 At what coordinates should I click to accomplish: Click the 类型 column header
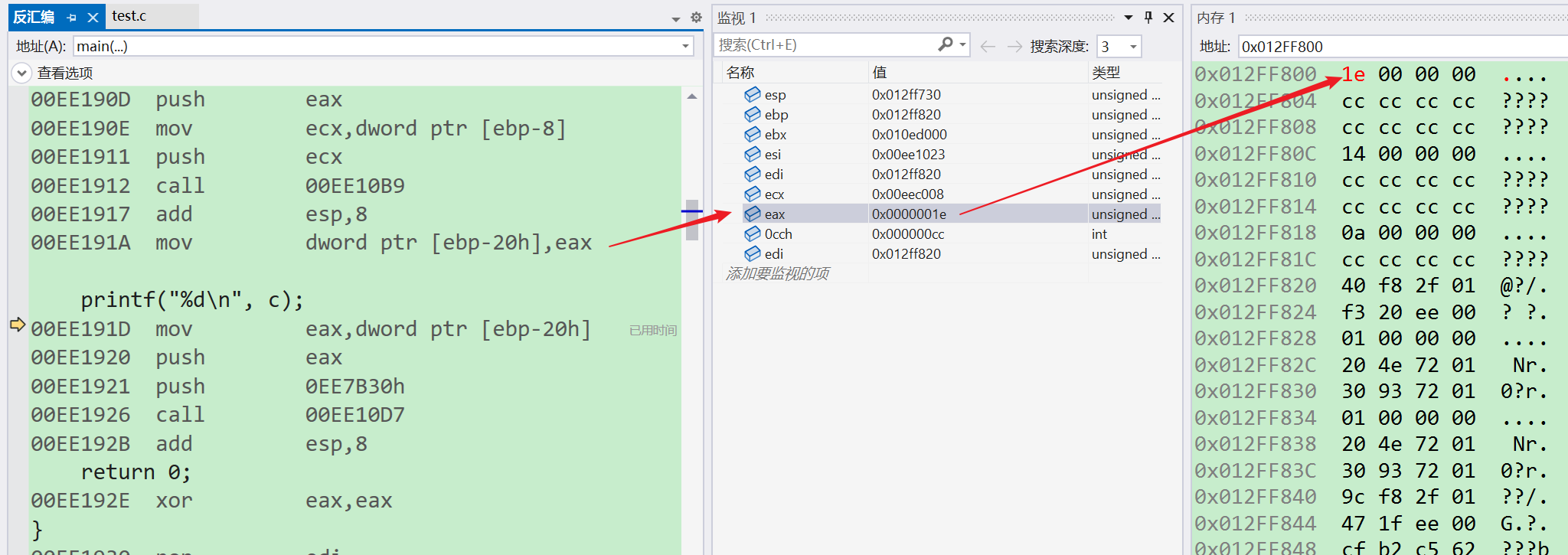(x=1106, y=72)
